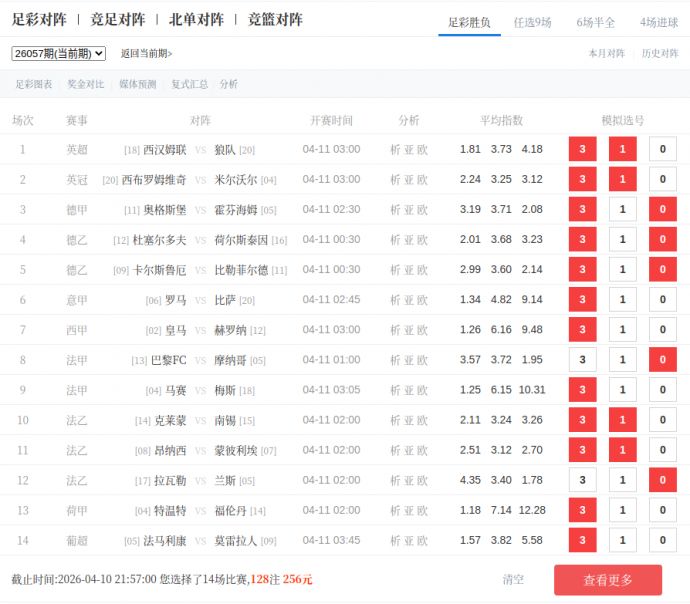Viewport: 690px width, 604px height.
Task: Open the 历史对阵 link
Action: click(660, 54)
